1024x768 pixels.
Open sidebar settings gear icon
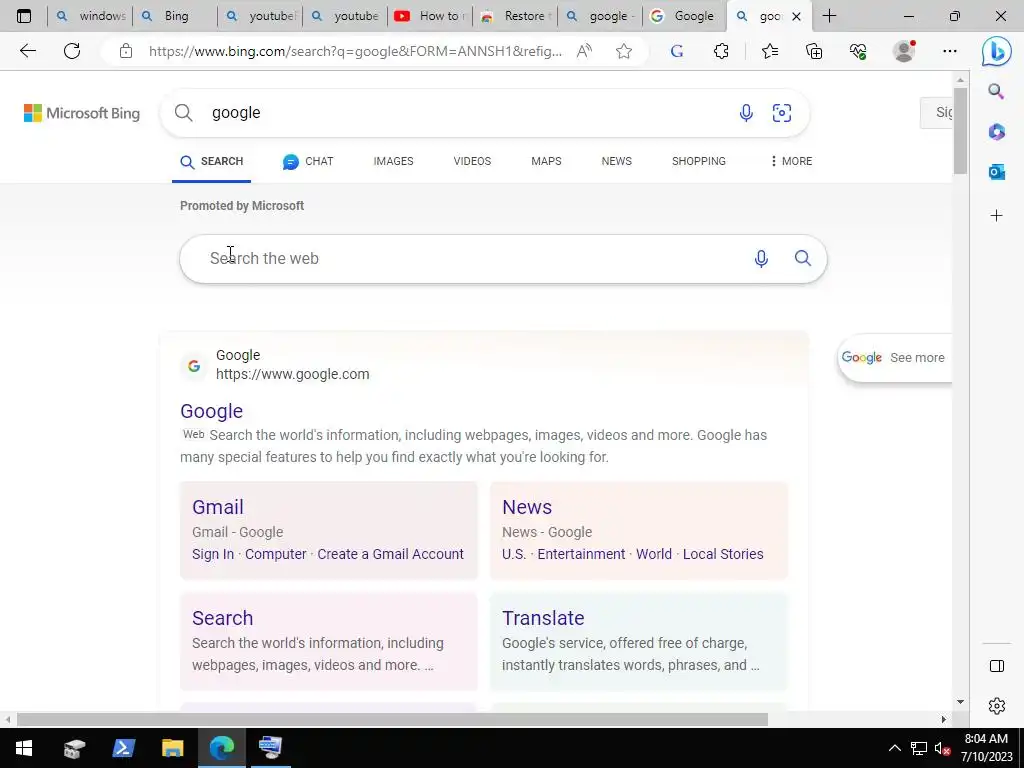tap(997, 706)
